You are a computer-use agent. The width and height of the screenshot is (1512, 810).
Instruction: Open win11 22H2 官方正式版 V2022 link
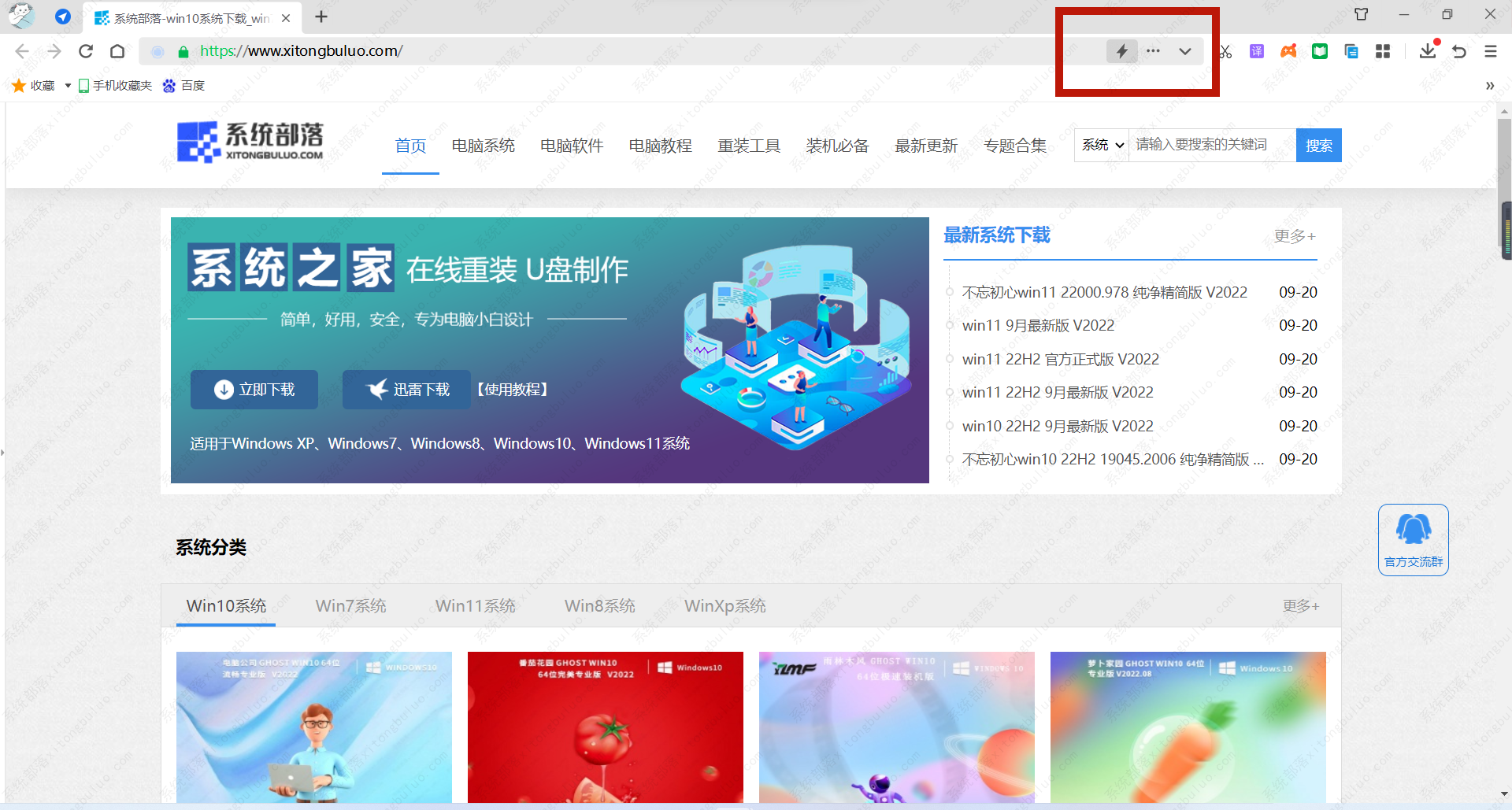coord(1061,359)
